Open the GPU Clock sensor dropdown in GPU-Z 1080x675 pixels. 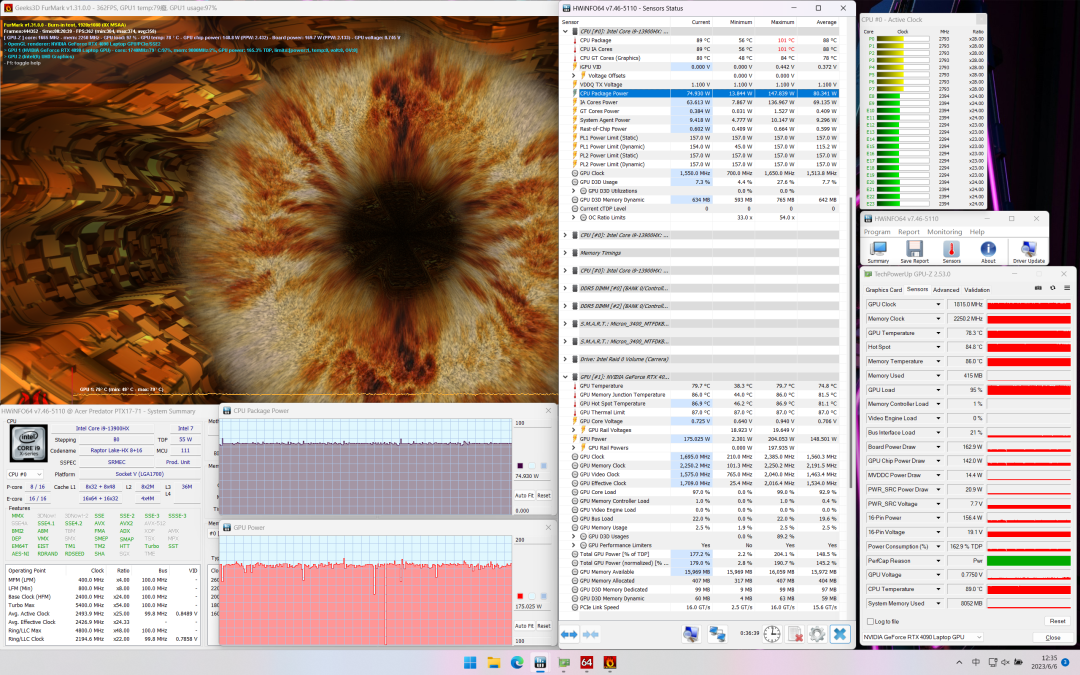click(x=938, y=304)
